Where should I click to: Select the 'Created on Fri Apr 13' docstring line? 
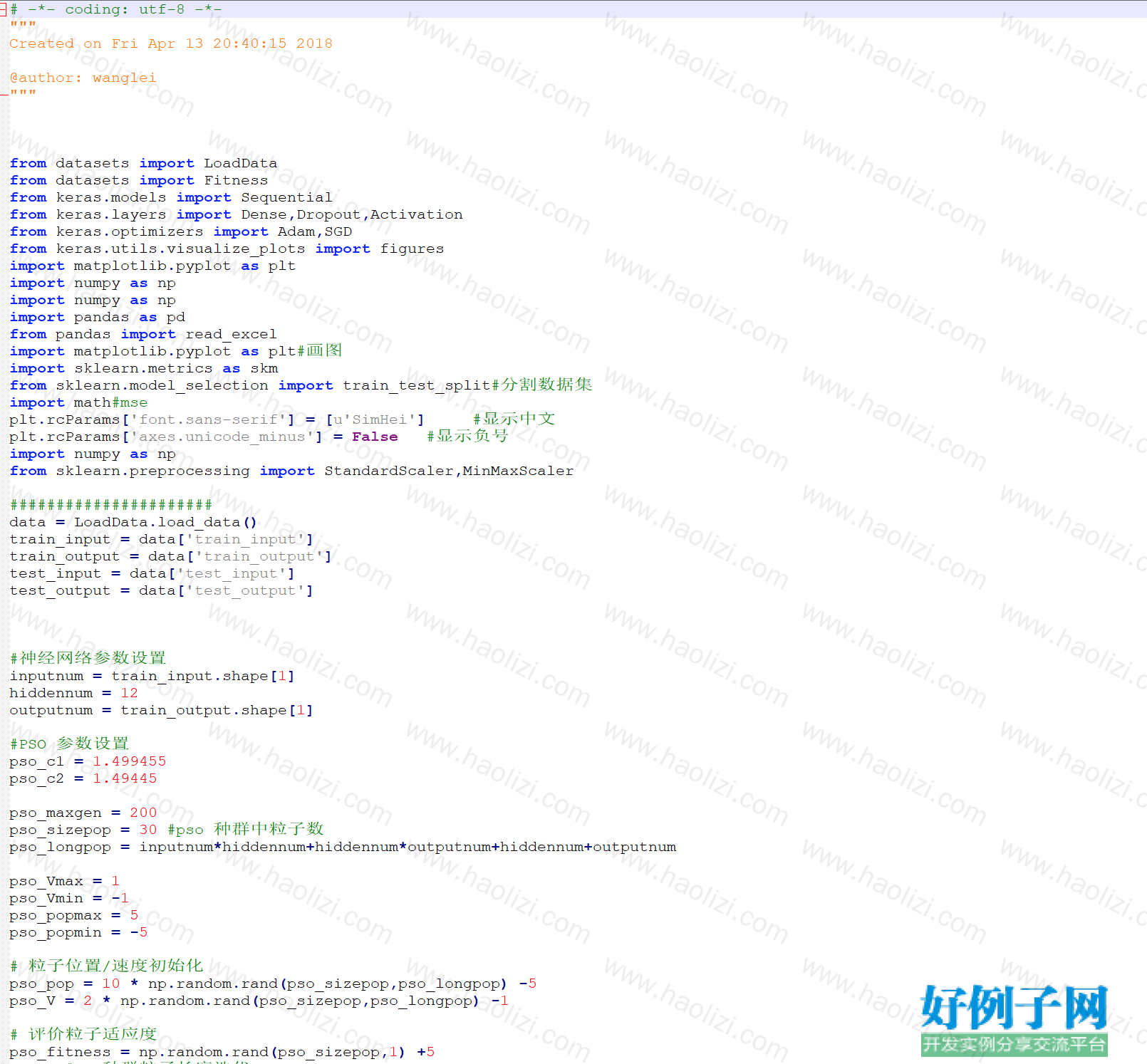tap(171, 43)
